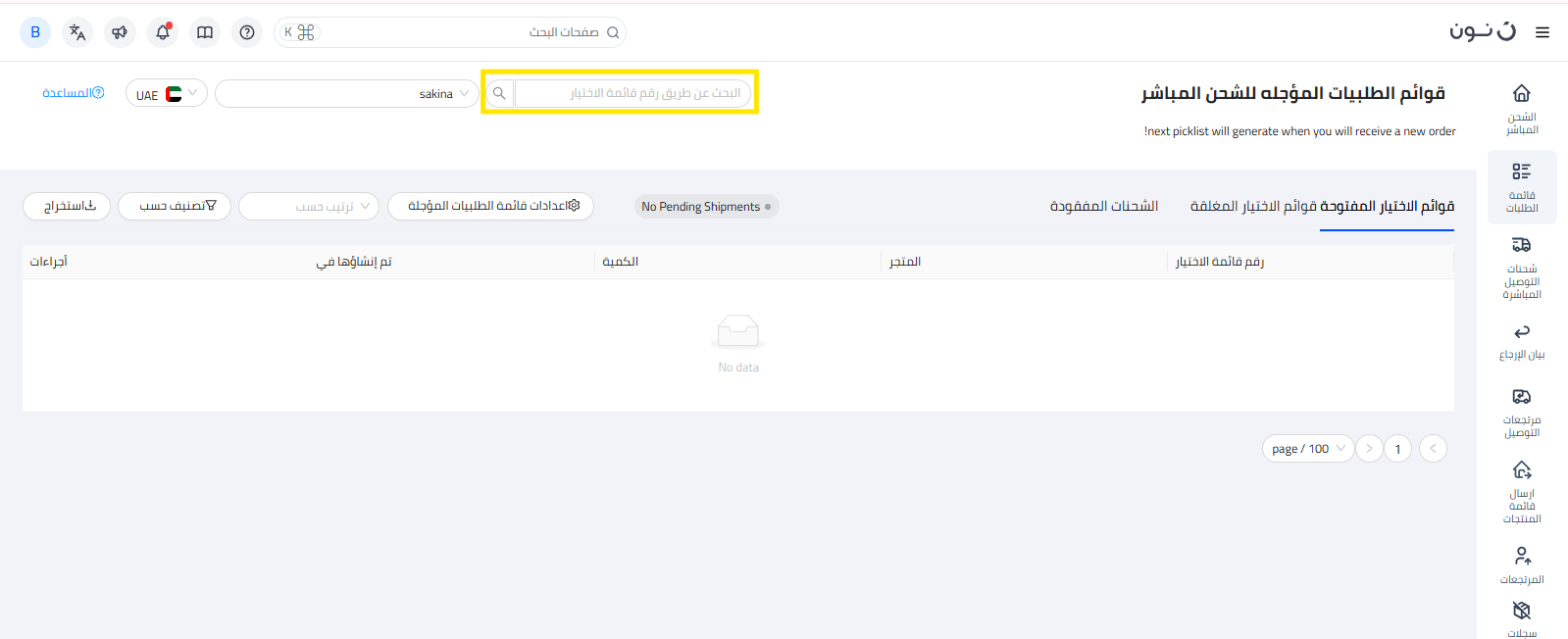Switch to lost shipments tab

(x=1103, y=206)
